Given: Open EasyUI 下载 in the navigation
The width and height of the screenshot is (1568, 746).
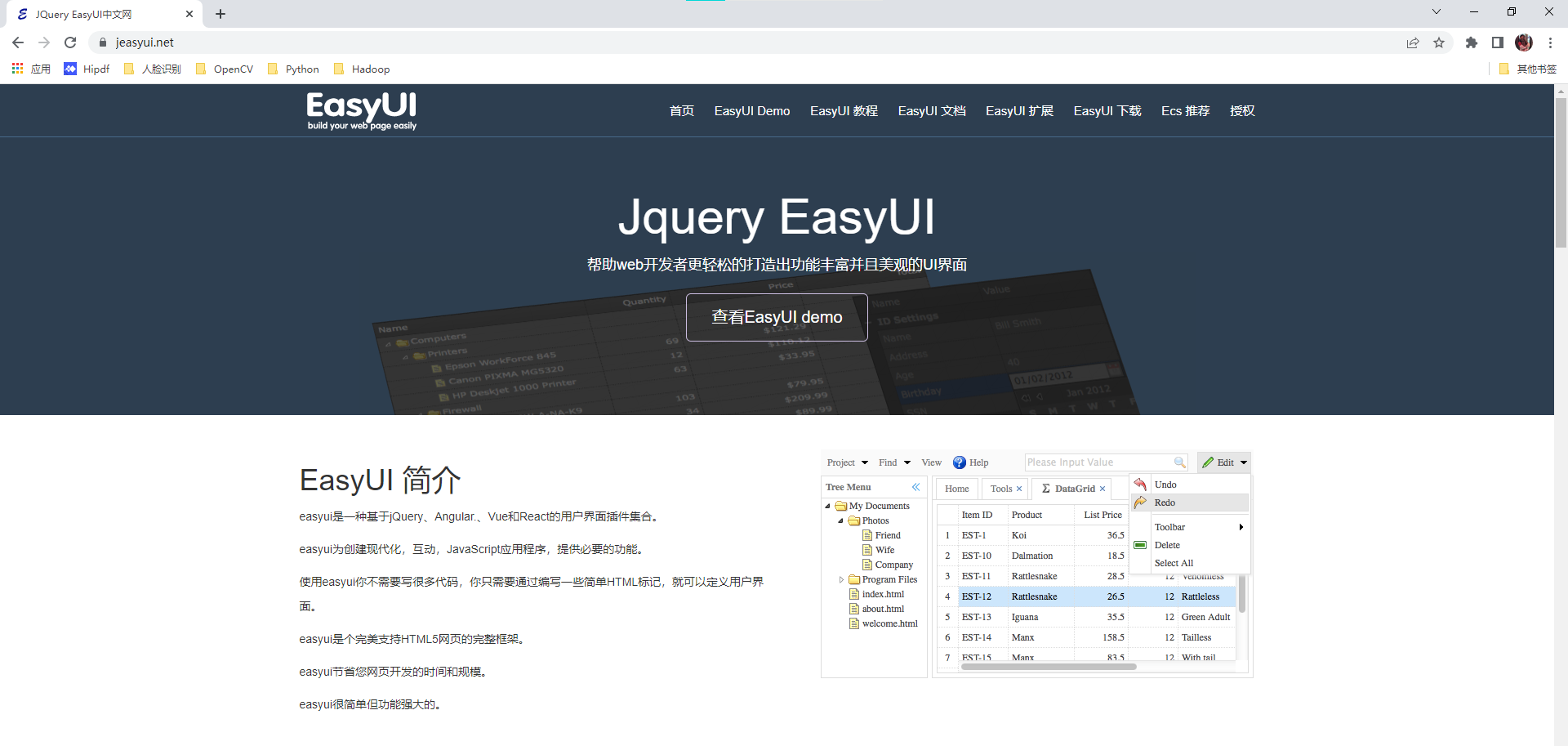Looking at the screenshot, I should [x=1107, y=111].
